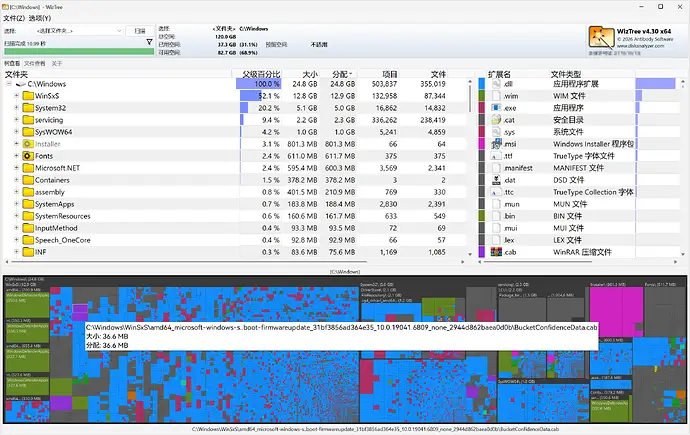Click the .wim file type icon
The image size is (690, 435).
tap(496, 96)
